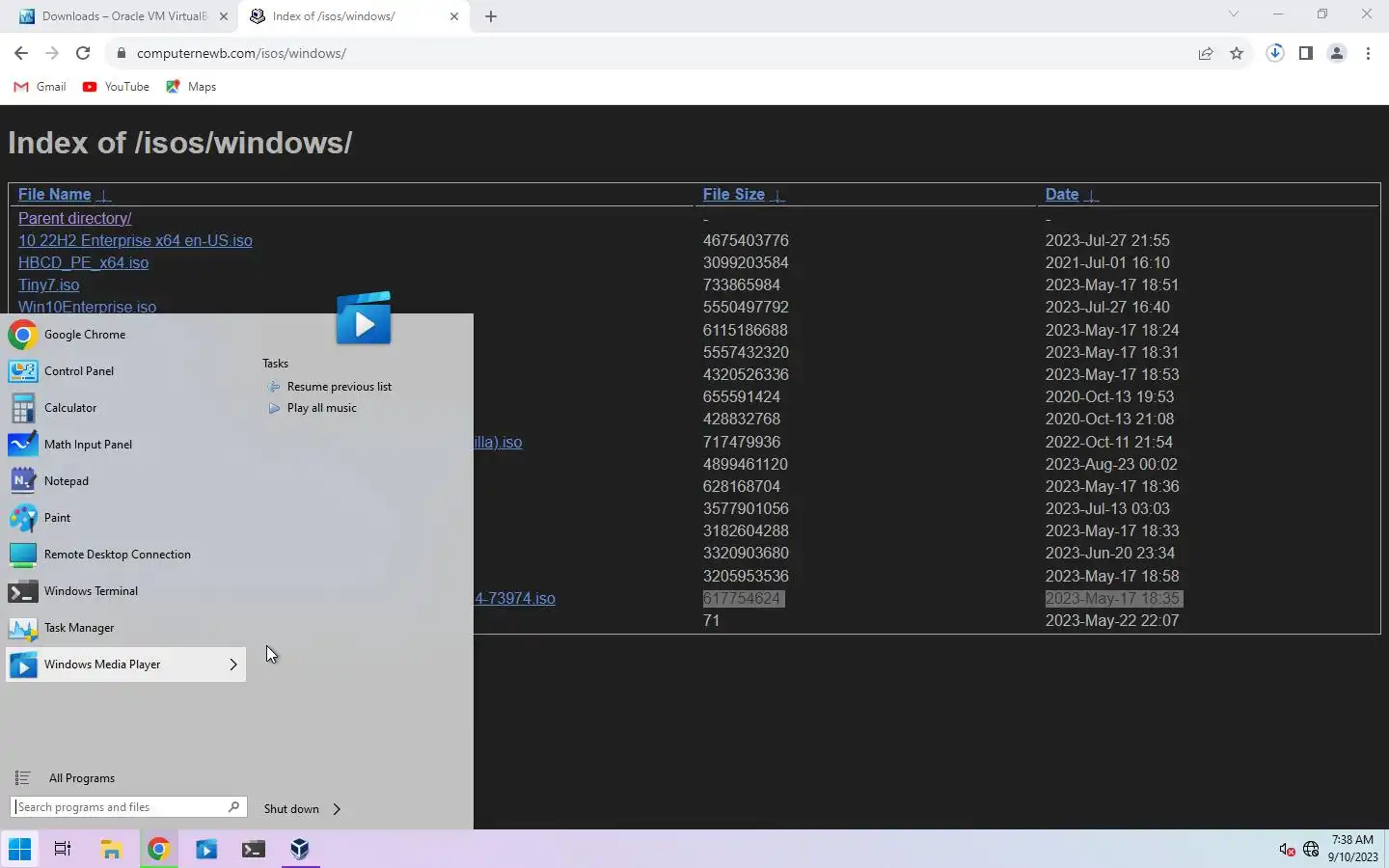Open YouTube bookmark
The height and width of the screenshot is (868, 1389).
tap(116, 87)
